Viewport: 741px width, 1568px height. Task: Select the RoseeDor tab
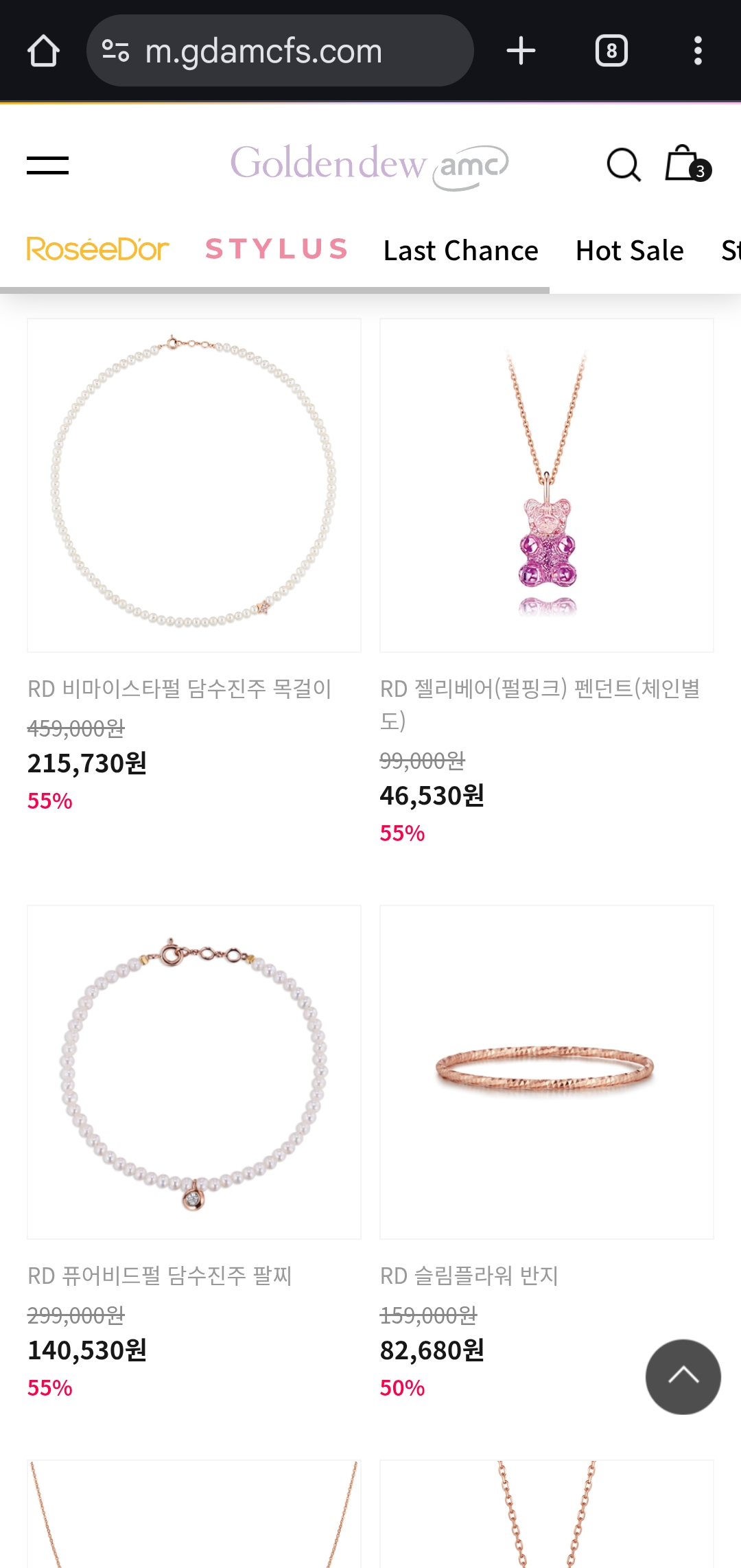[x=97, y=250]
